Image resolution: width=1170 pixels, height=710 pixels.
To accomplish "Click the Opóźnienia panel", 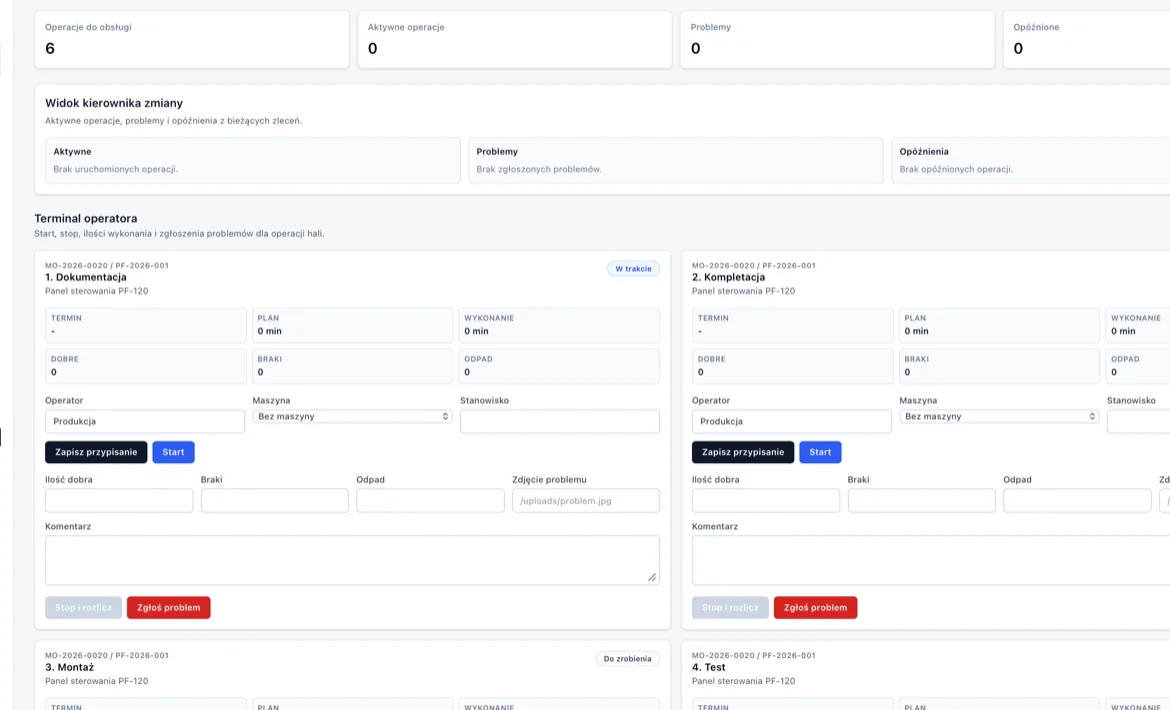I will pos(1030,160).
